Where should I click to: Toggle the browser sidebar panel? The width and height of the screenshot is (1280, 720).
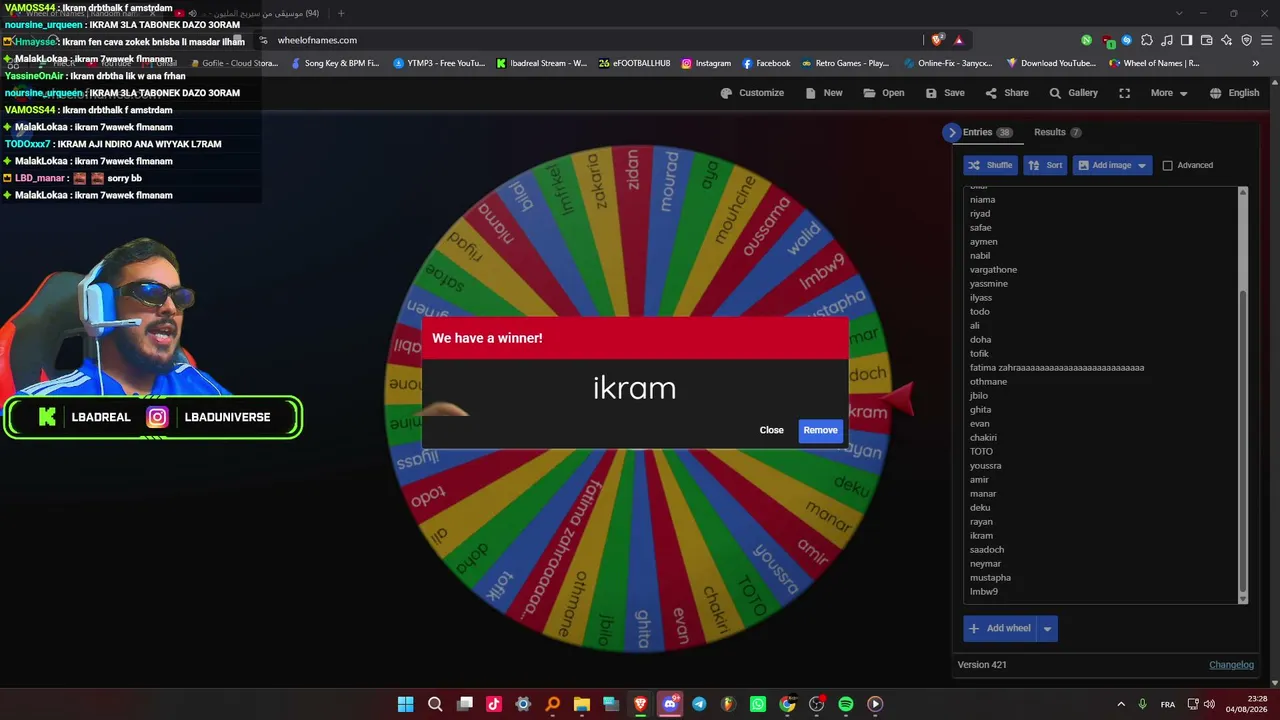coord(1186,40)
